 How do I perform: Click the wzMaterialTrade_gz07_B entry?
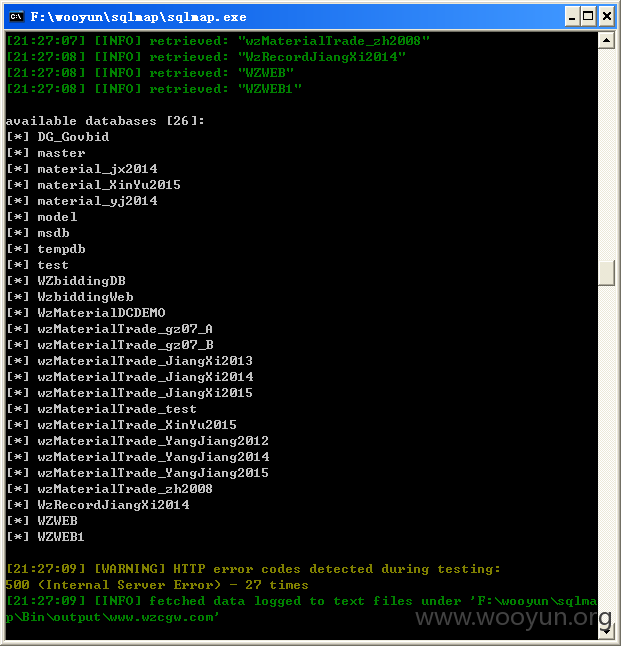(x=110, y=345)
